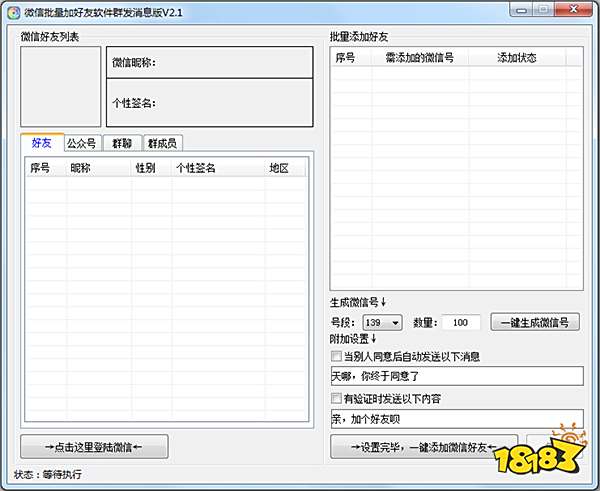Open the 公众号 tab

(x=82, y=144)
